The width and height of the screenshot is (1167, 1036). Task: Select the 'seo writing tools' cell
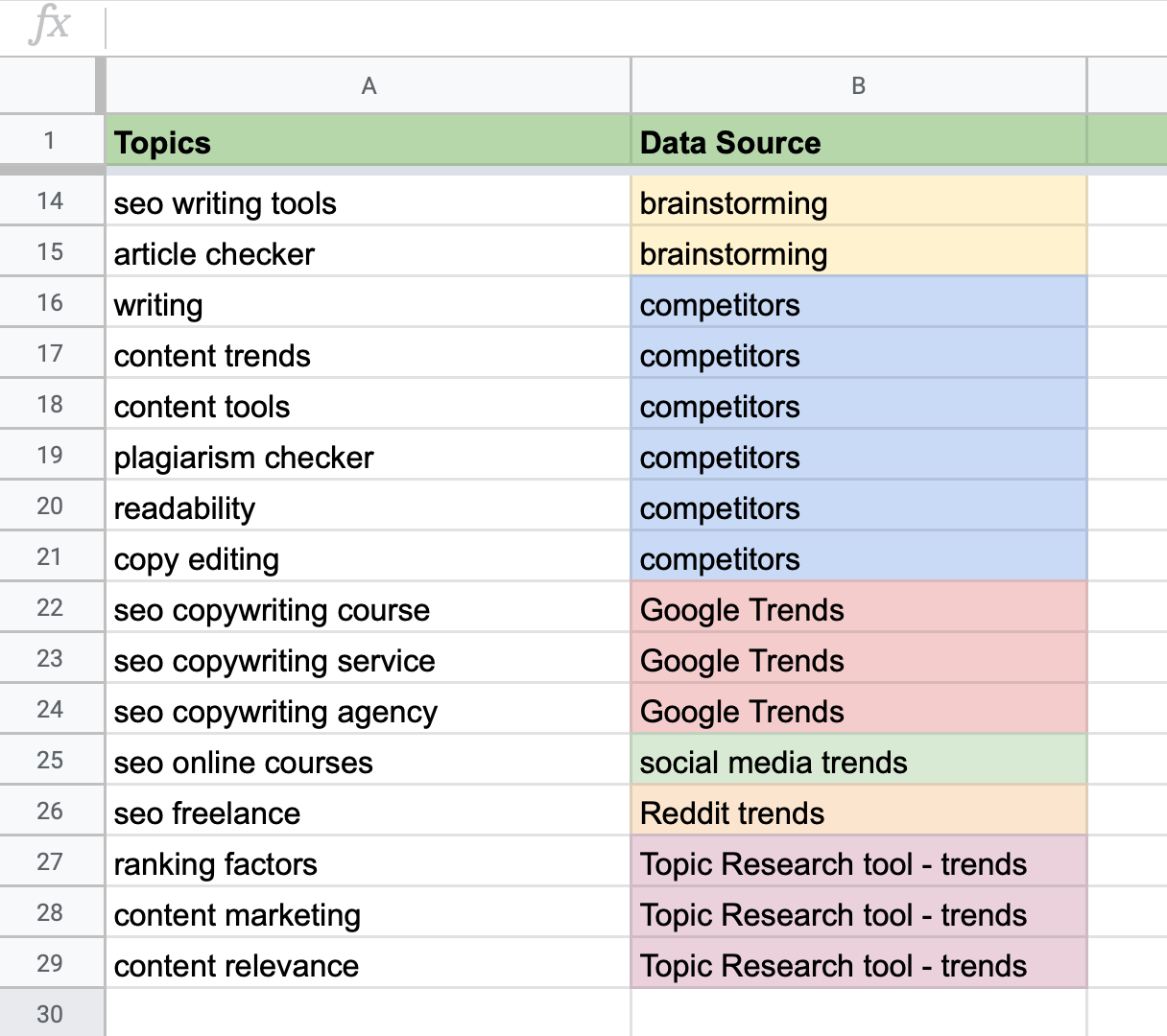(369, 203)
